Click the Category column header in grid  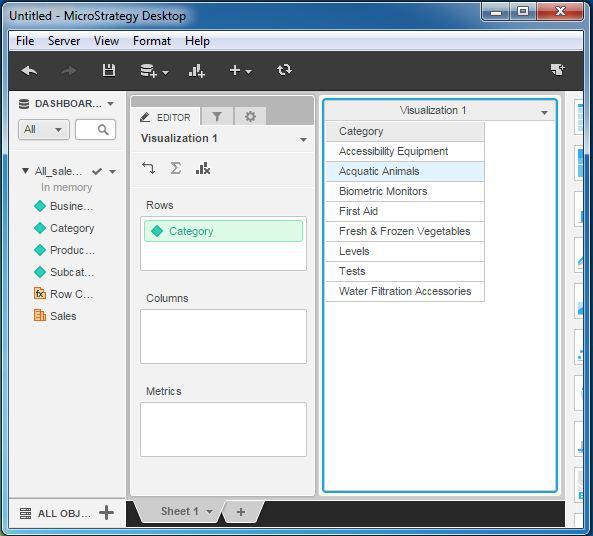[x=405, y=131]
